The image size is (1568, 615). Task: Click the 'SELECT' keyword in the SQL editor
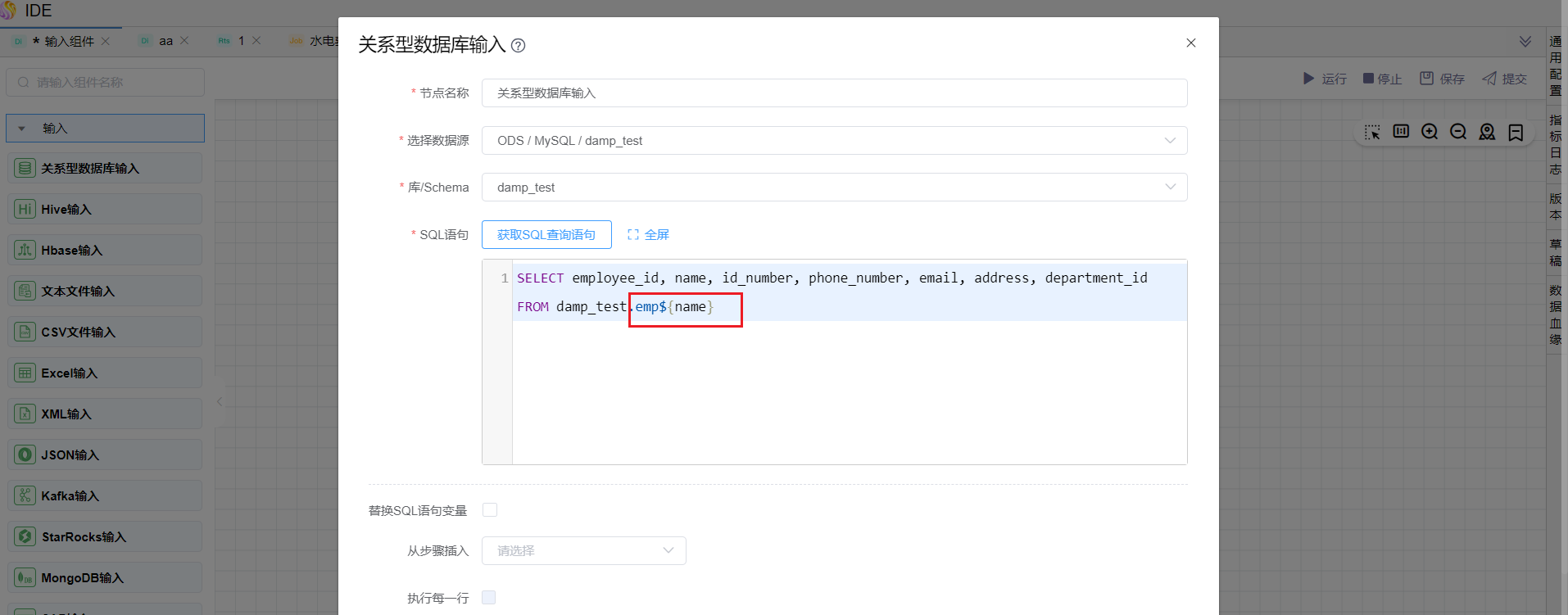[541, 278]
